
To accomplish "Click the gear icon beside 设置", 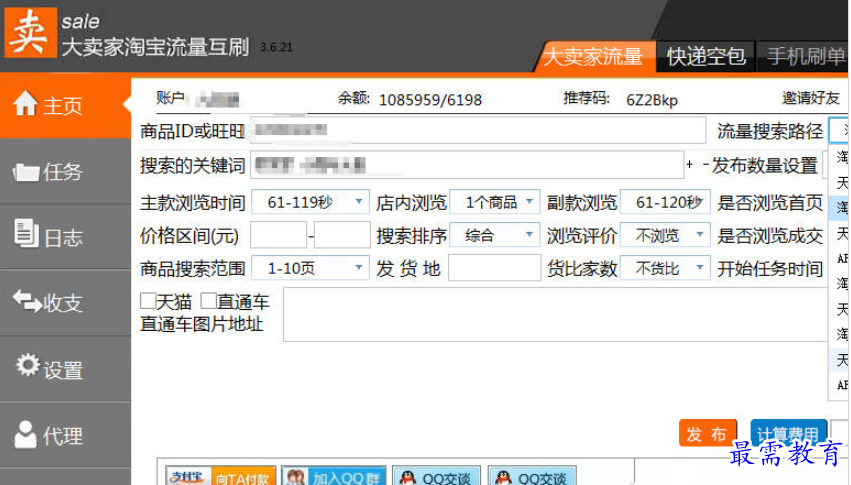I will click(28, 365).
